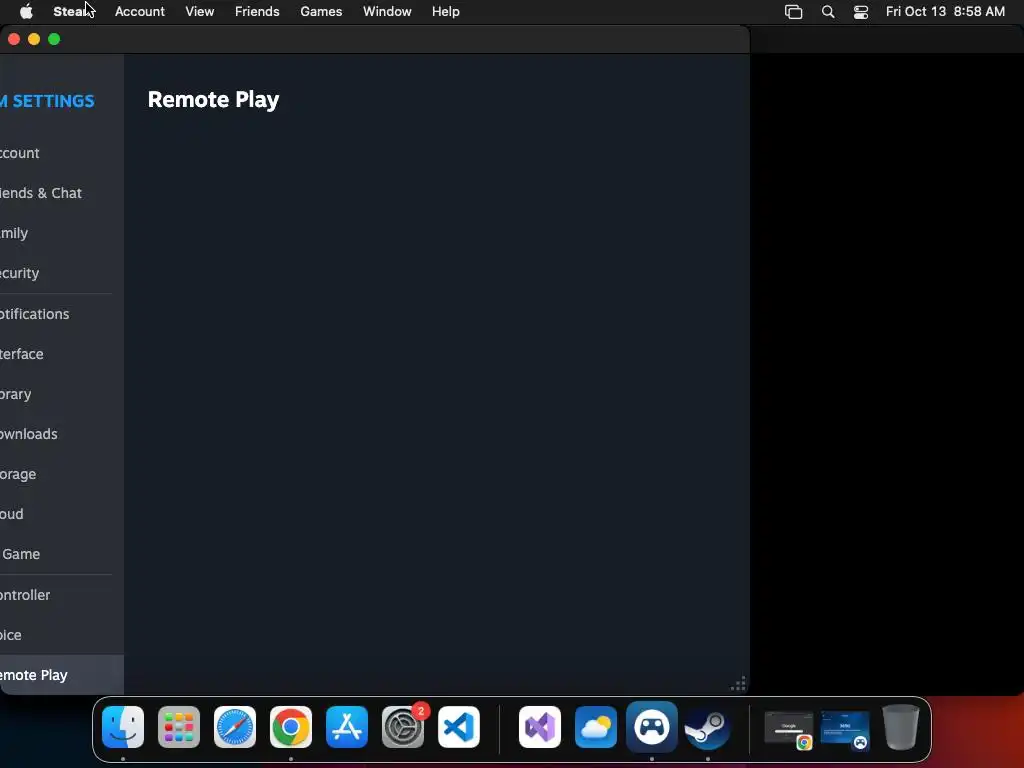Open the Account menu
Viewport: 1024px width, 768px height.
(x=140, y=11)
